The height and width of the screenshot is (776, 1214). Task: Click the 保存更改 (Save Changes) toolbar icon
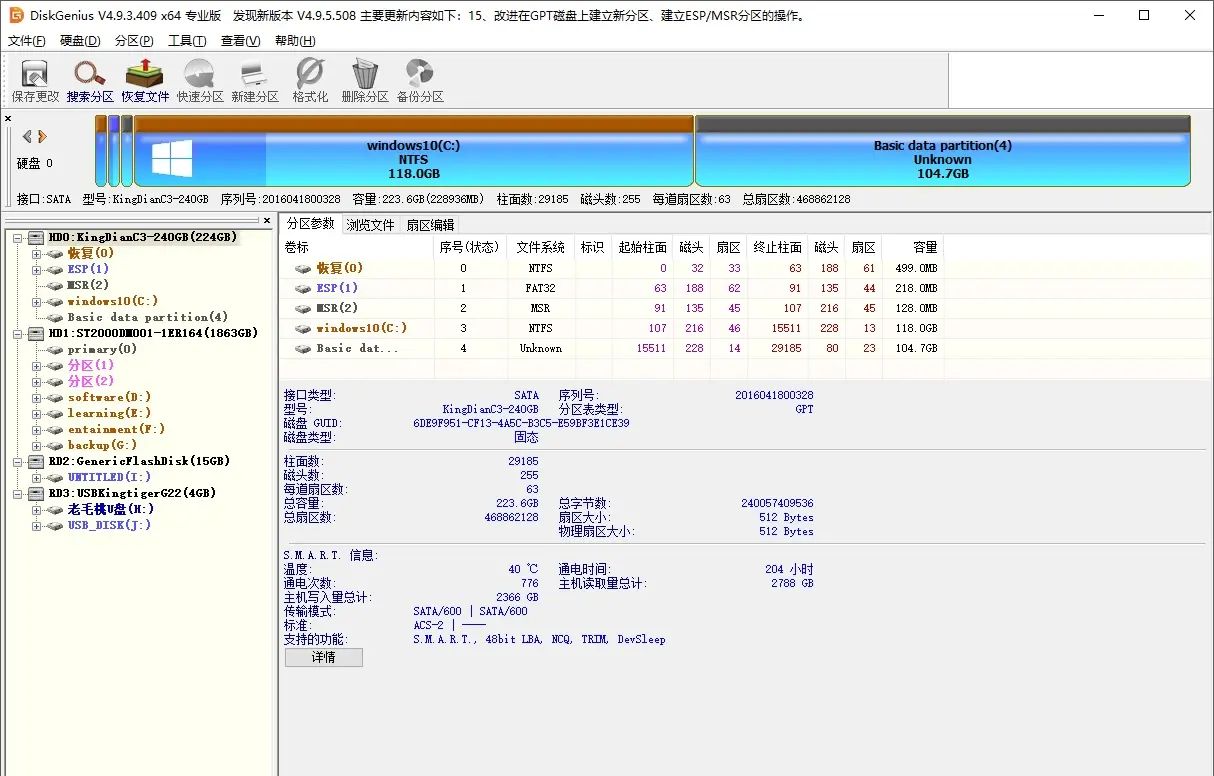[35, 80]
